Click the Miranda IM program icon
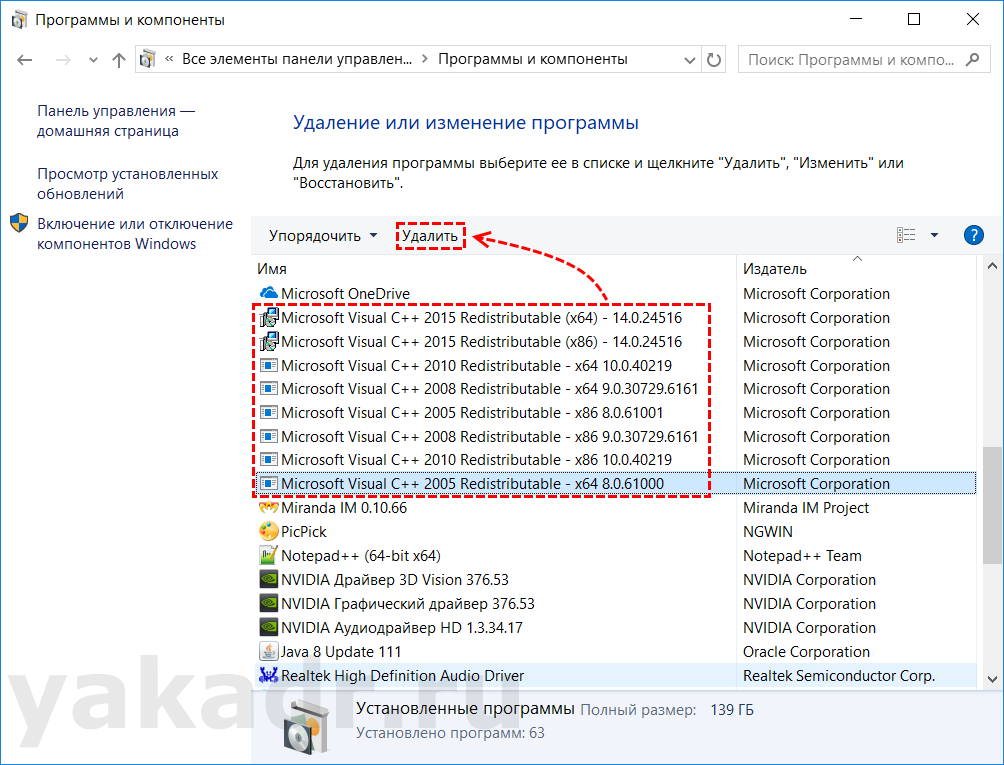The height and width of the screenshot is (765, 1004). click(x=268, y=508)
